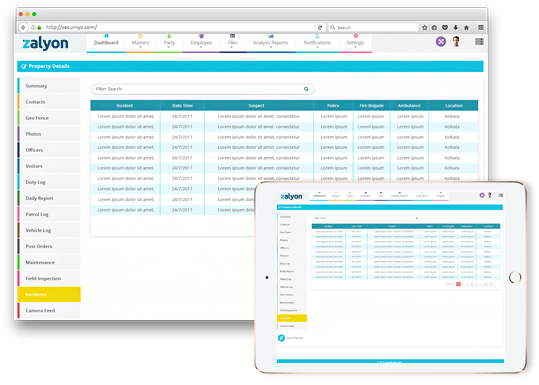The height and width of the screenshot is (385, 539).
Task: Open the grid list icon at top right
Action: pyautogui.click(x=480, y=42)
